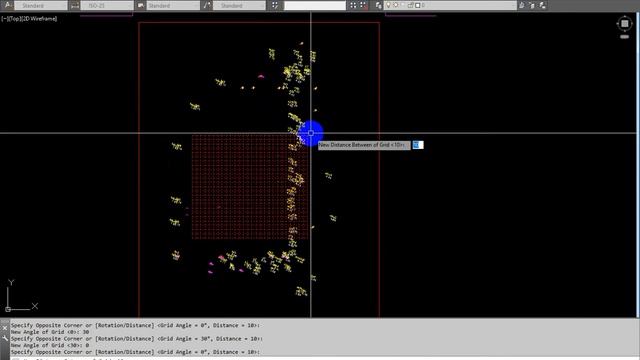
Task: Click the [-] viewport controls label
Action: point(4,18)
